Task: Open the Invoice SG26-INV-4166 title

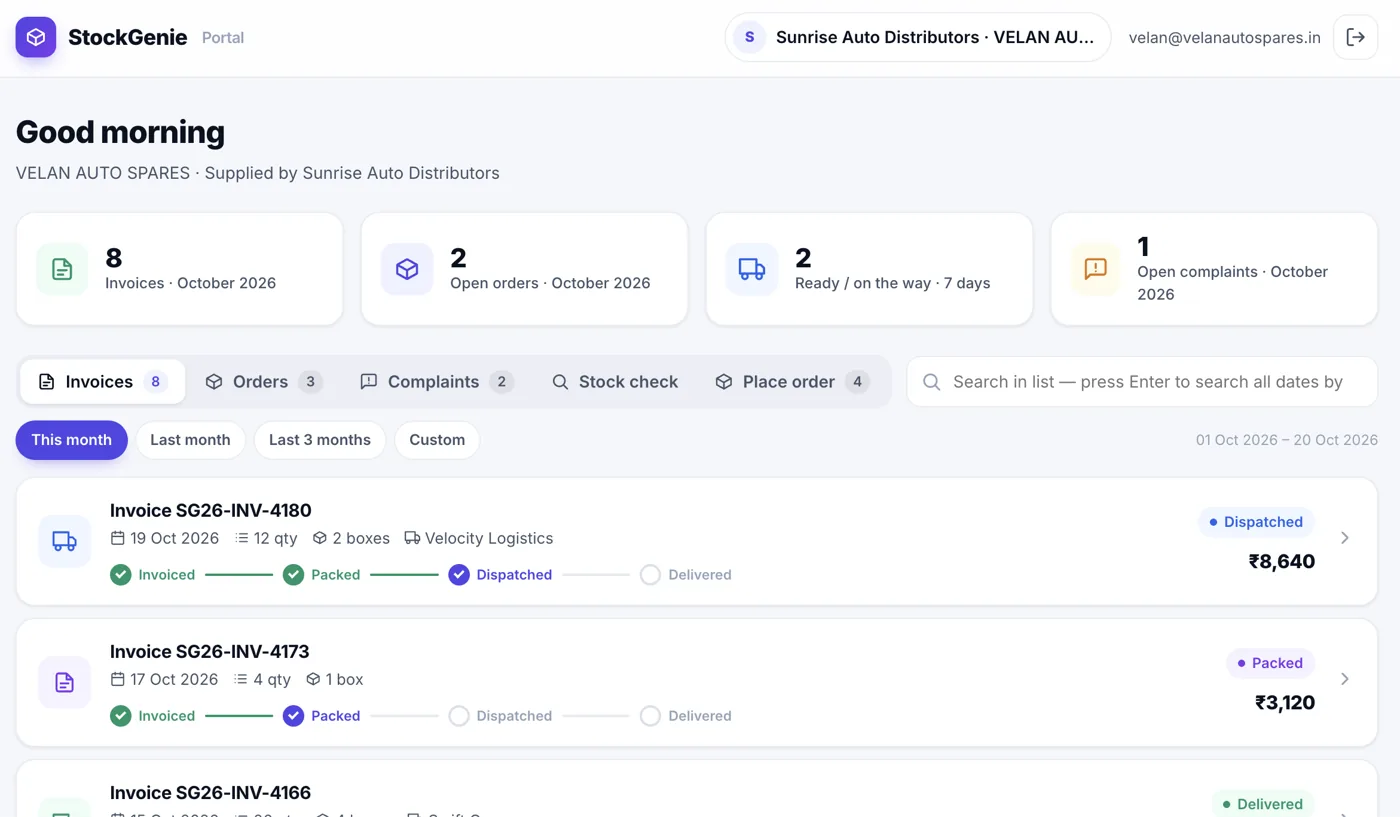Action: (x=210, y=792)
